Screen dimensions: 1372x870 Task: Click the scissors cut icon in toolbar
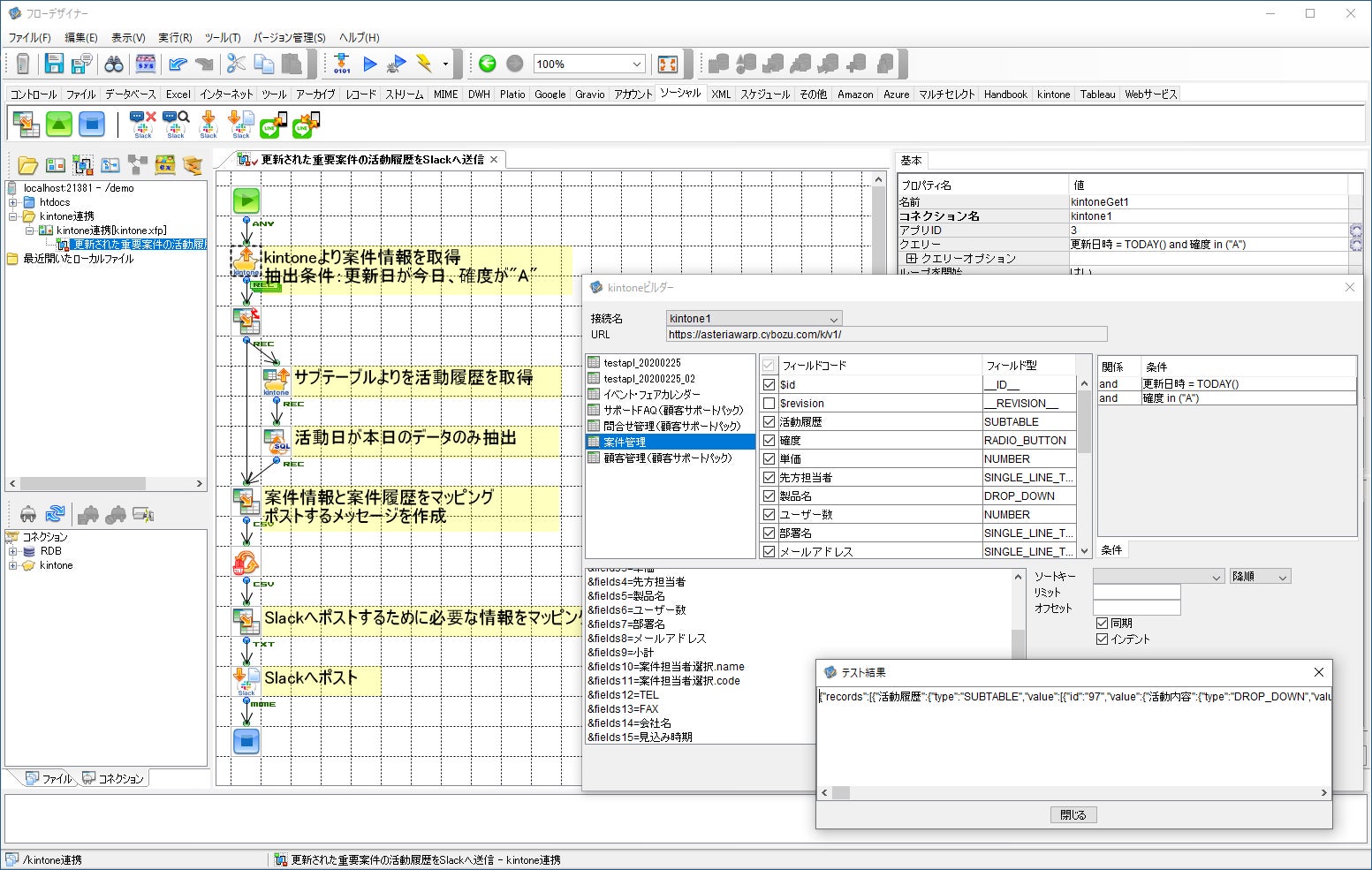click(x=235, y=64)
